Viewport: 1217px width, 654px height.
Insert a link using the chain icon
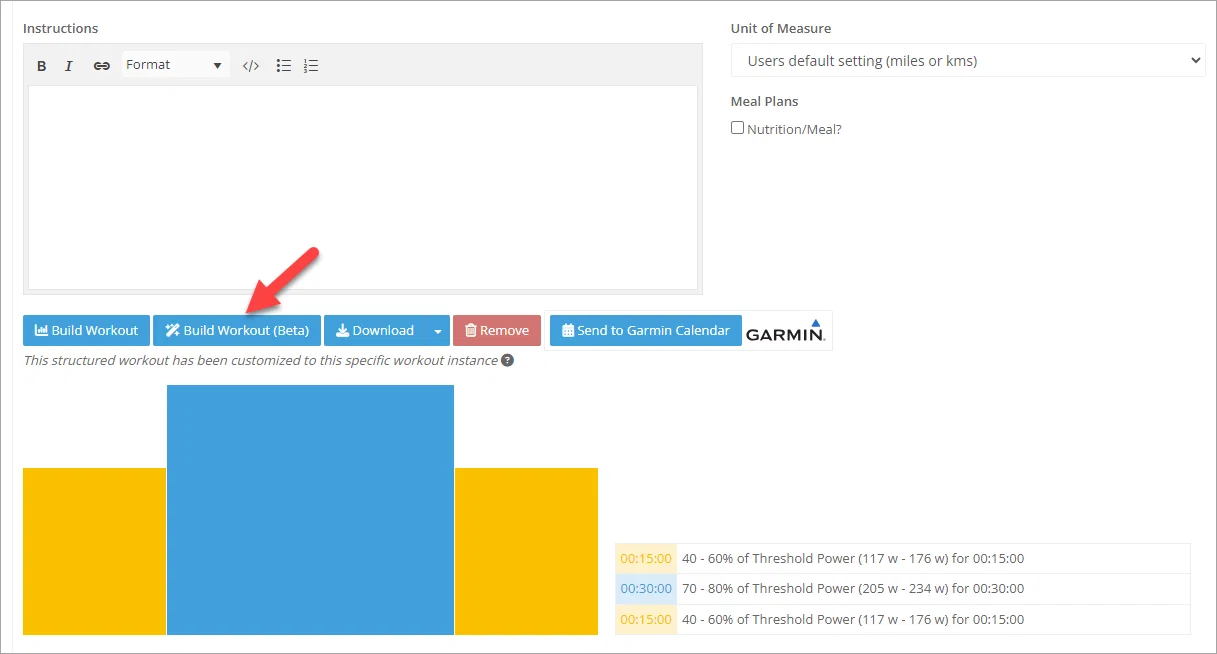click(x=101, y=66)
